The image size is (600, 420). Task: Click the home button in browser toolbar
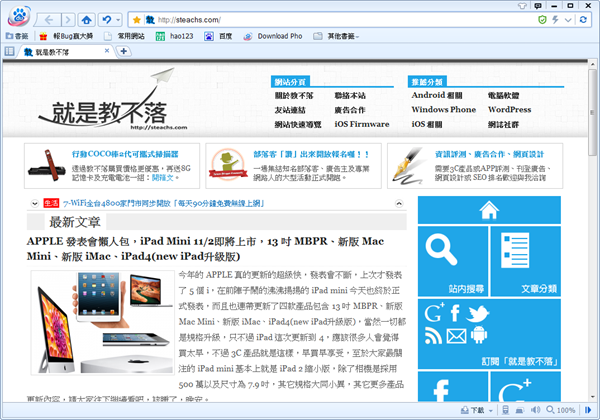[x=88, y=19]
